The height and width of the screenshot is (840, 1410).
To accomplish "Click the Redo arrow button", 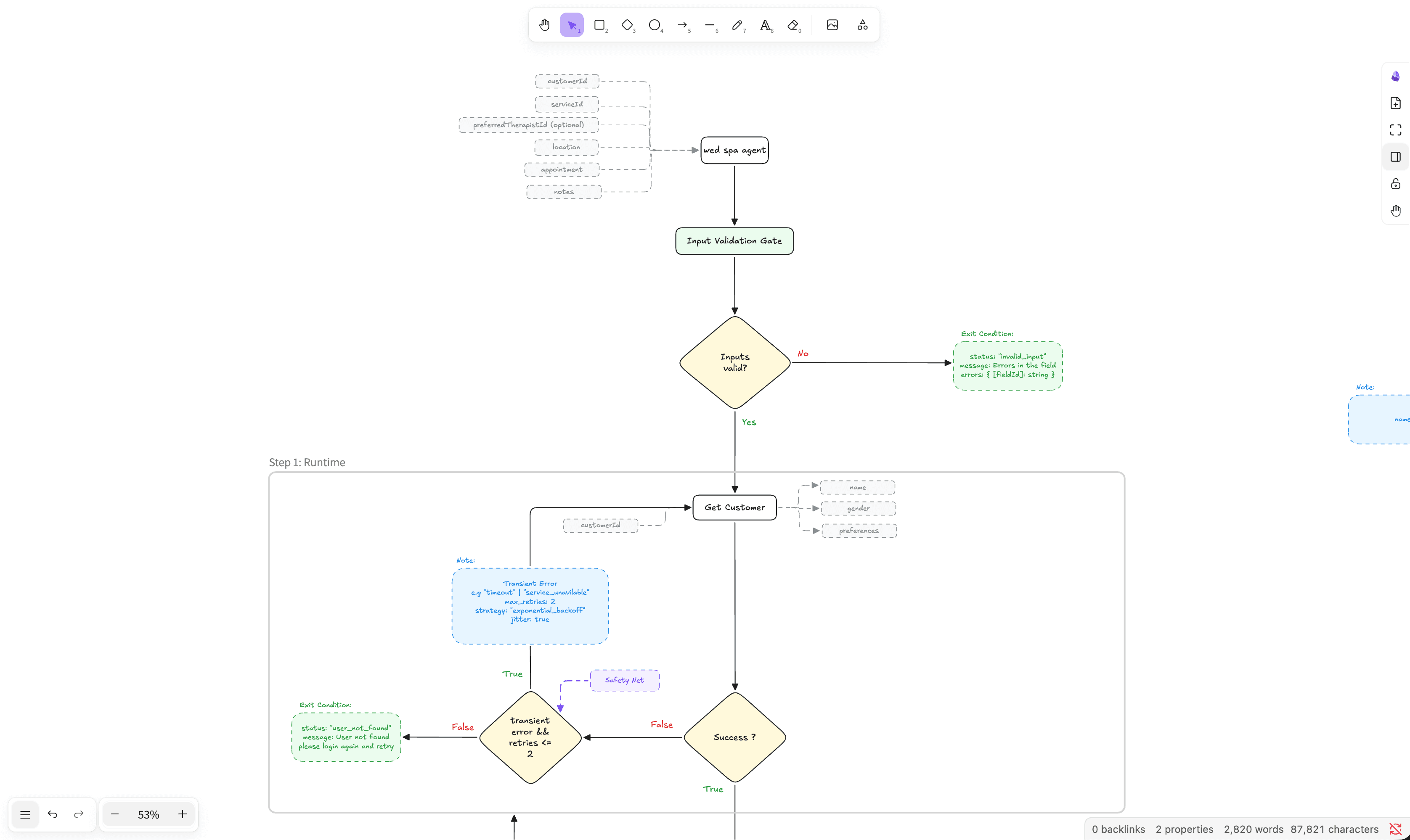I will point(79,814).
